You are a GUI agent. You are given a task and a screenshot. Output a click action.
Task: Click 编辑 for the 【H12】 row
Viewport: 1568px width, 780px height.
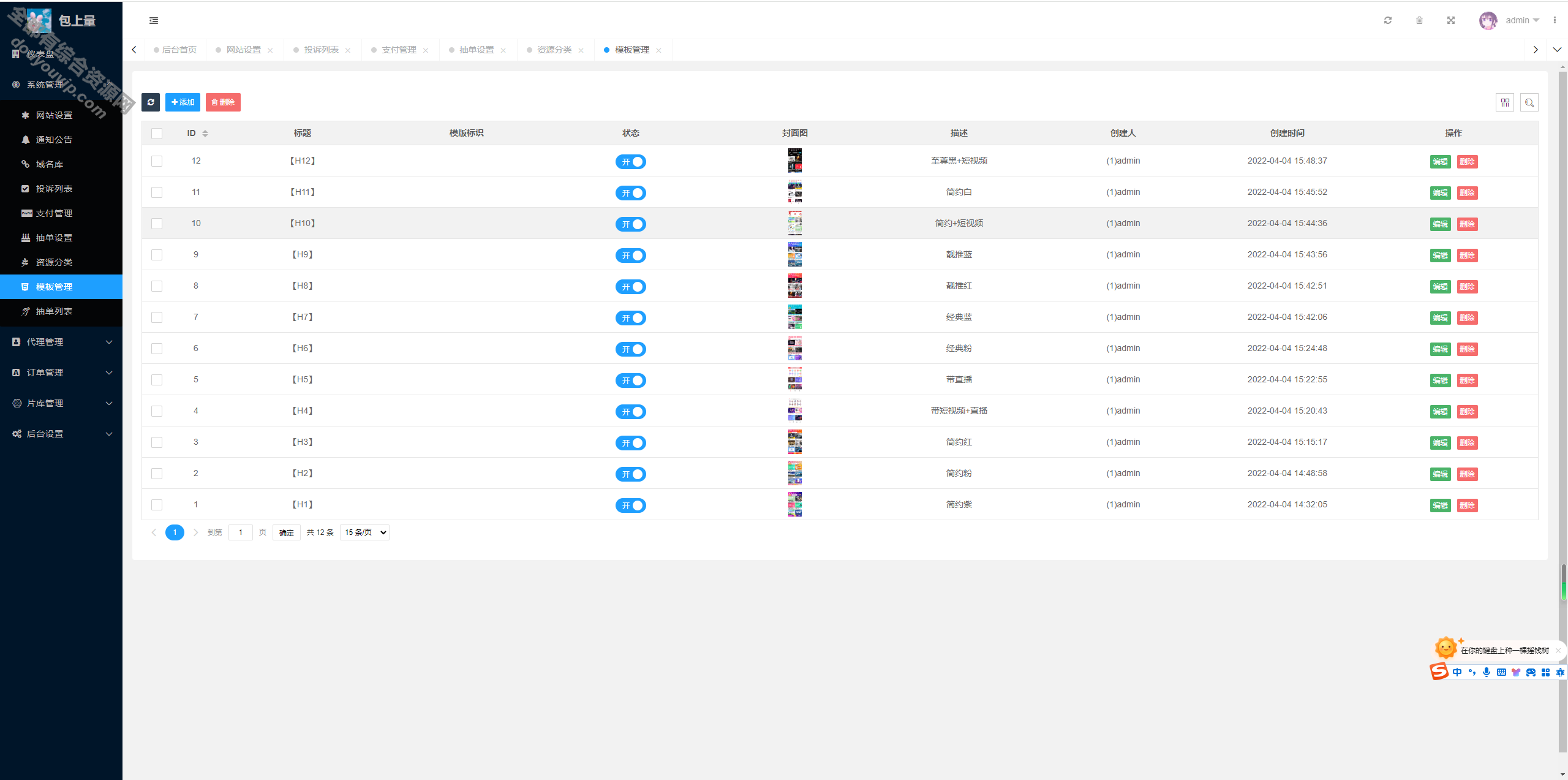[x=1440, y=162]
